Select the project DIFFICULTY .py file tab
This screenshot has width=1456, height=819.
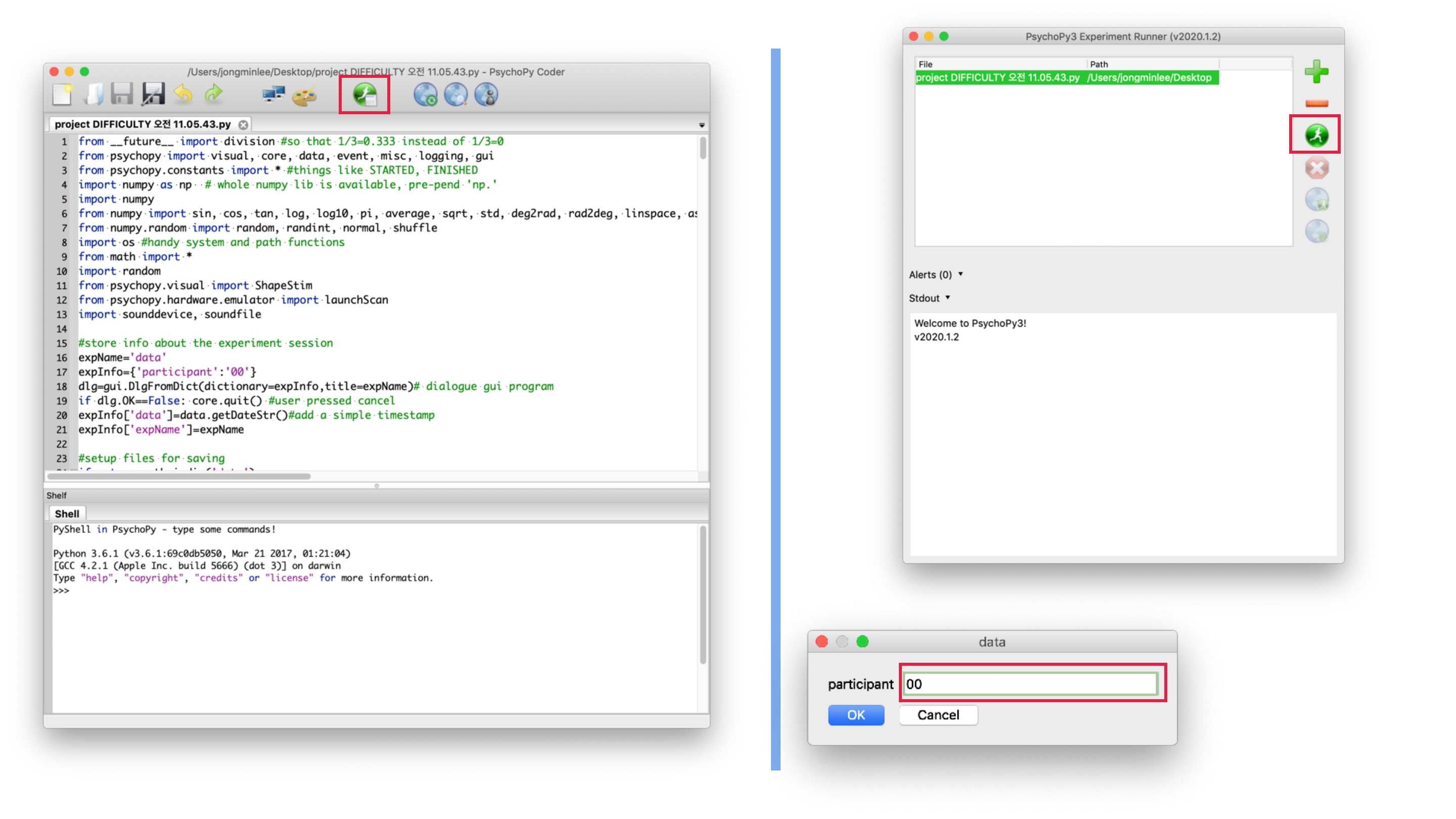(143, 124)
